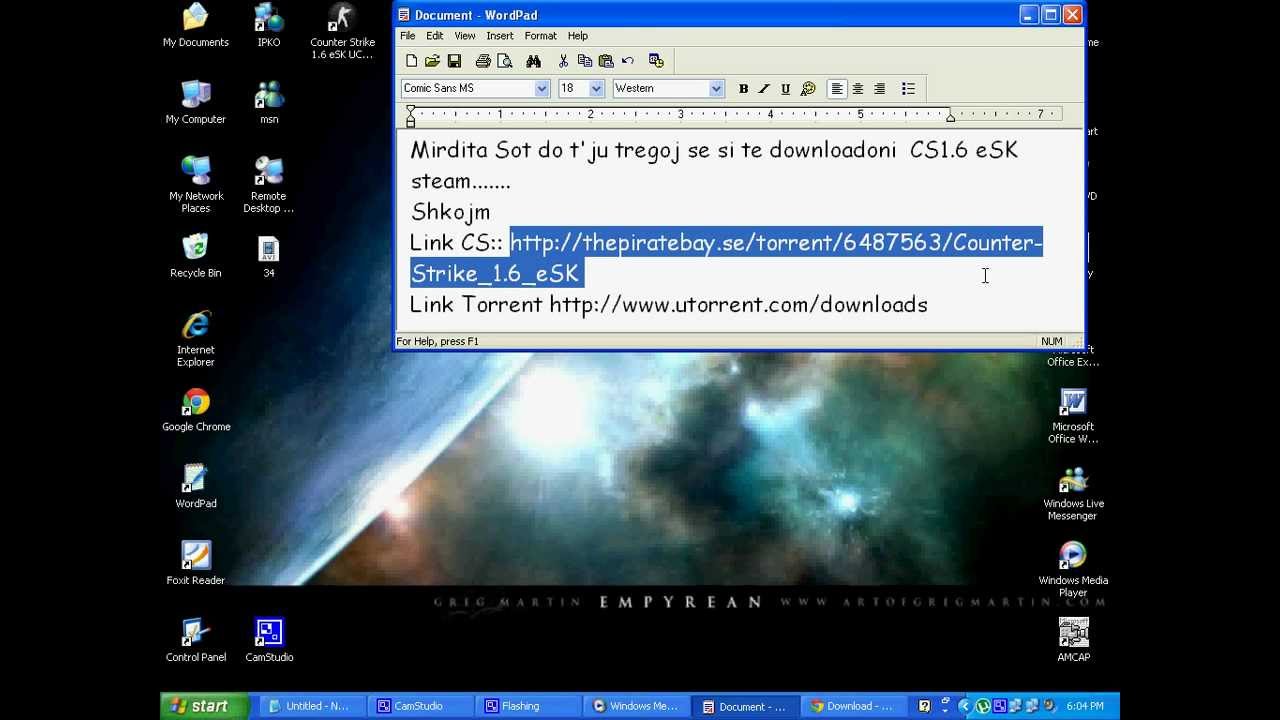This screenshot has height=720, width=1280.
Task: Expand the Comic Sans MS font dropdown
Action: (x=541, y=89)
